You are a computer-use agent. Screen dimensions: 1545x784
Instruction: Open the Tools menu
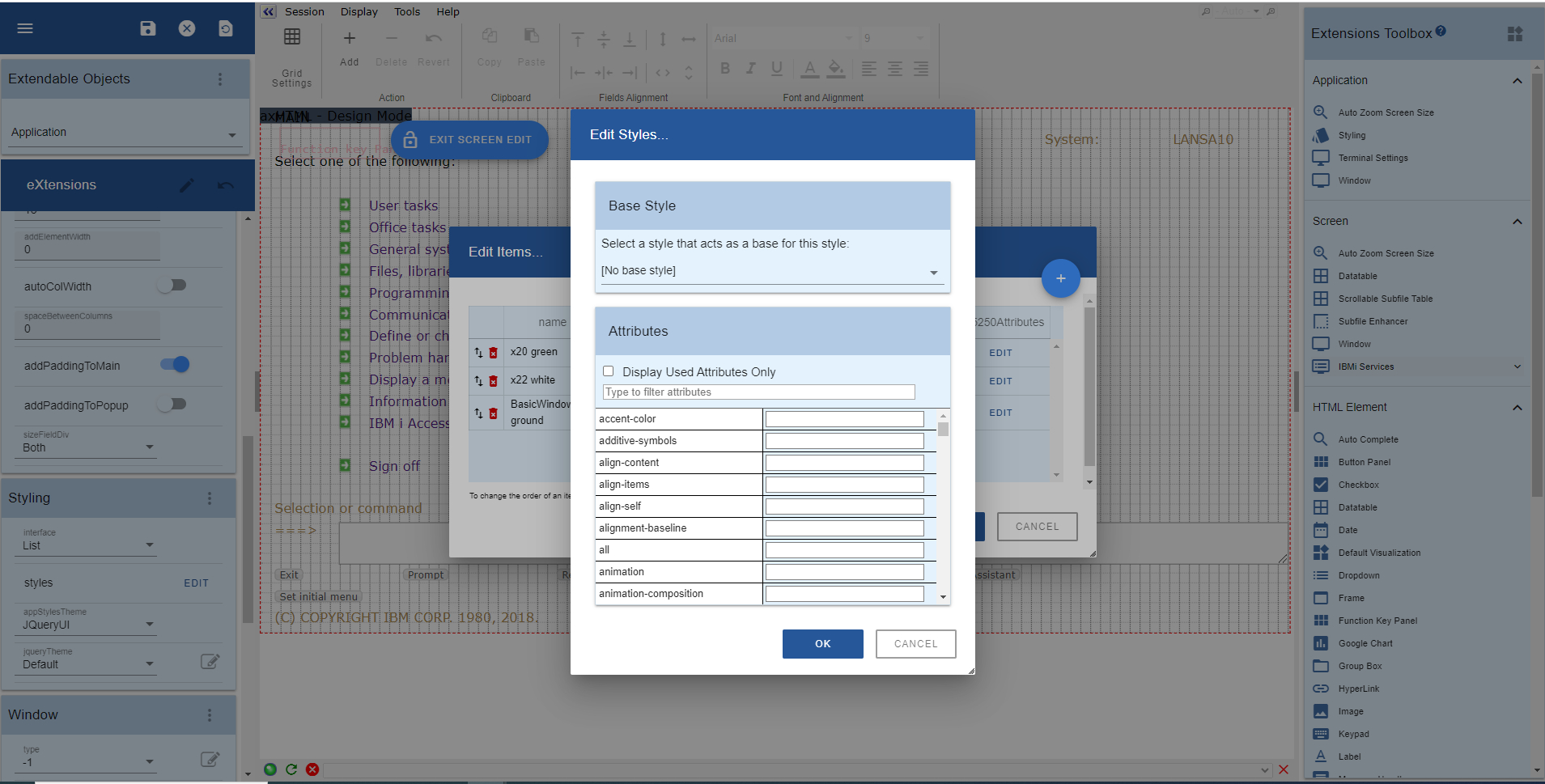pos(406,11)
